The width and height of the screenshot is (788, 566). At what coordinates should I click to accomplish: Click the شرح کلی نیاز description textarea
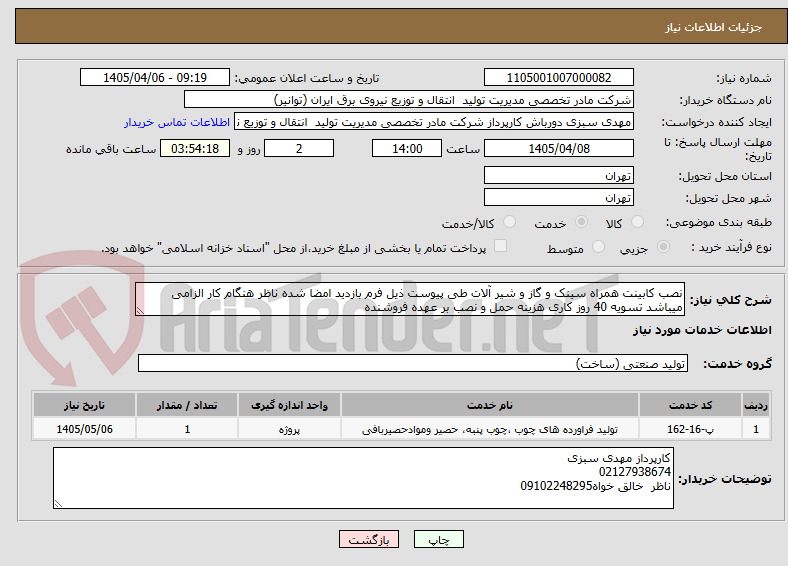(410, 299)
